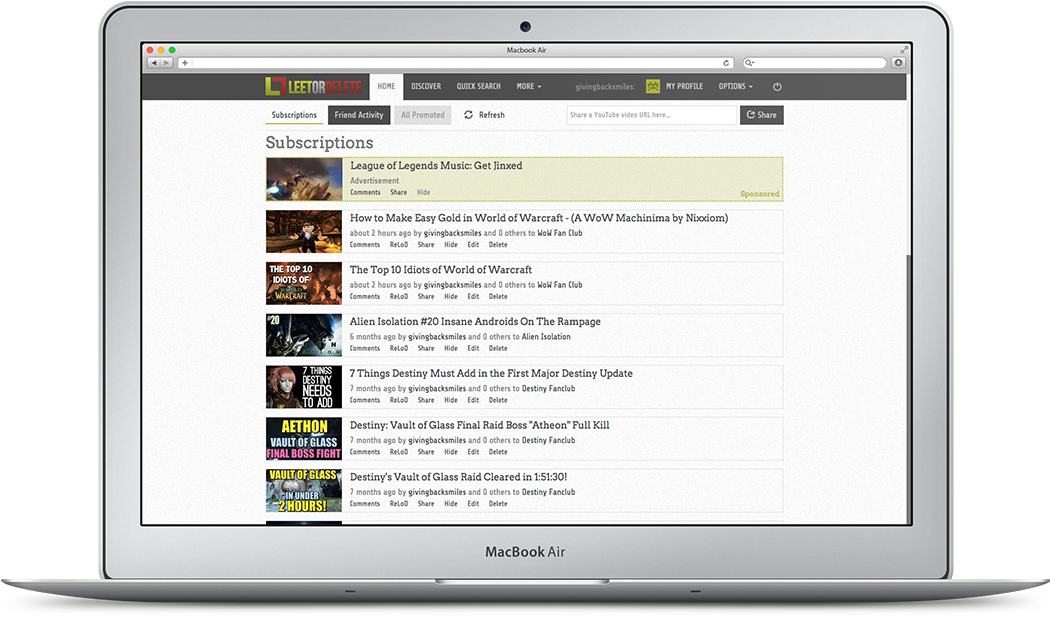Select the Subscriptions tab
Image resolution: width=1050 pixels, height=620 pixels.
click(x=294, y=115)
